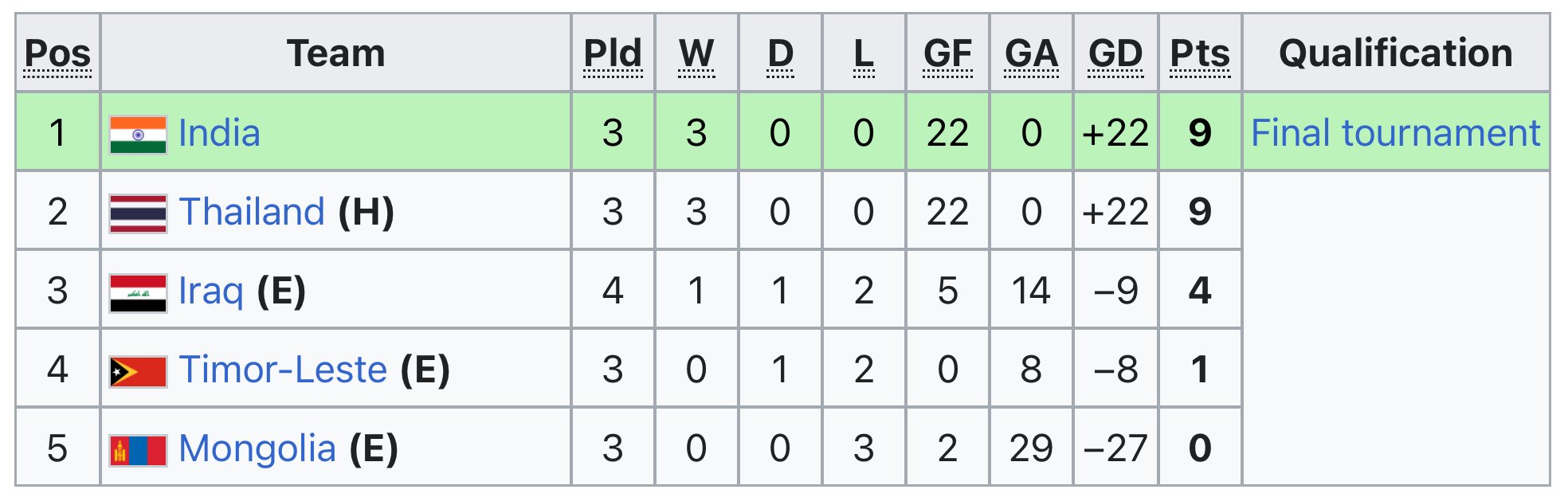Click the Iraq flag icon
The height and width of the screenshot is (501, 1568).
[x=138, y=293]
